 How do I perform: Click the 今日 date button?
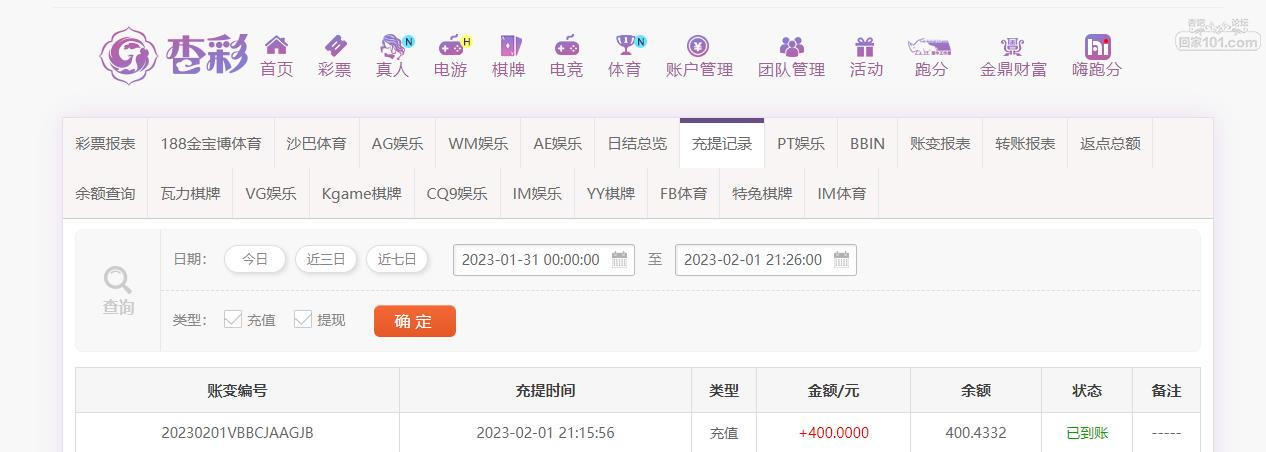tap(255, 259)
